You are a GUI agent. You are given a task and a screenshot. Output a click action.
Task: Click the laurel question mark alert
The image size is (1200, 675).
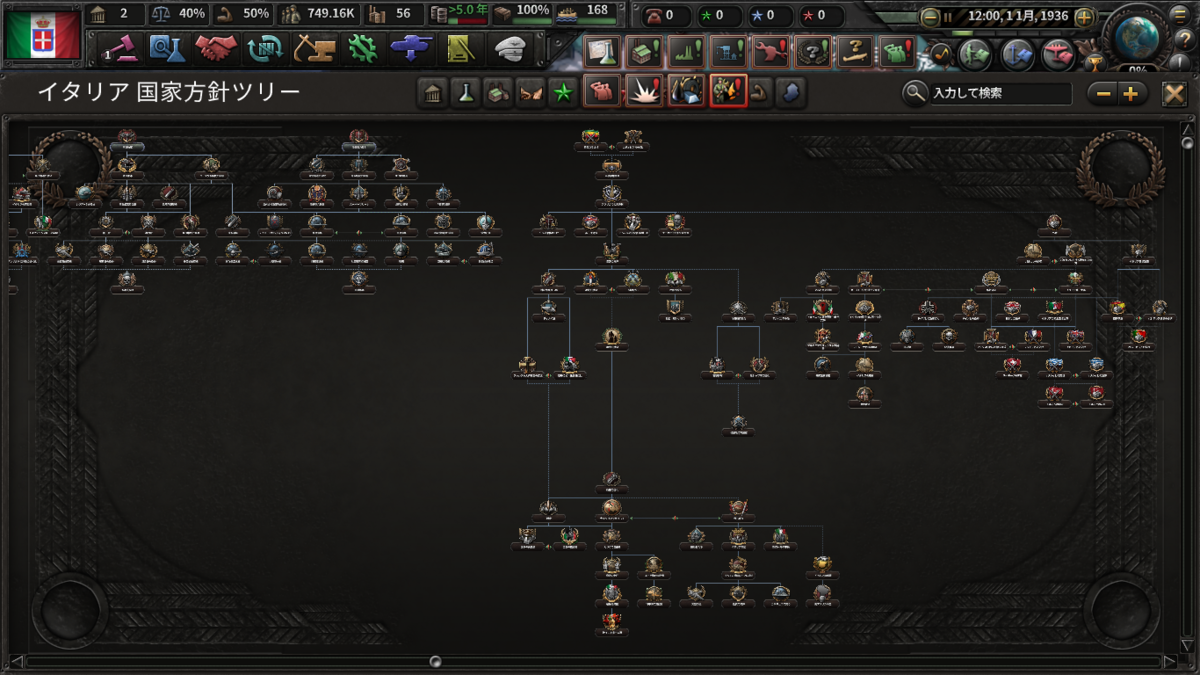811,51
